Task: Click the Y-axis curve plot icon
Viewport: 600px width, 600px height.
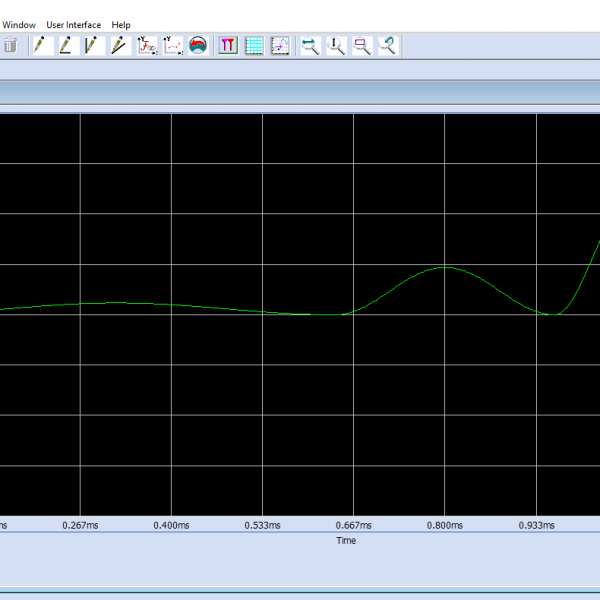Action: [173, 45]
